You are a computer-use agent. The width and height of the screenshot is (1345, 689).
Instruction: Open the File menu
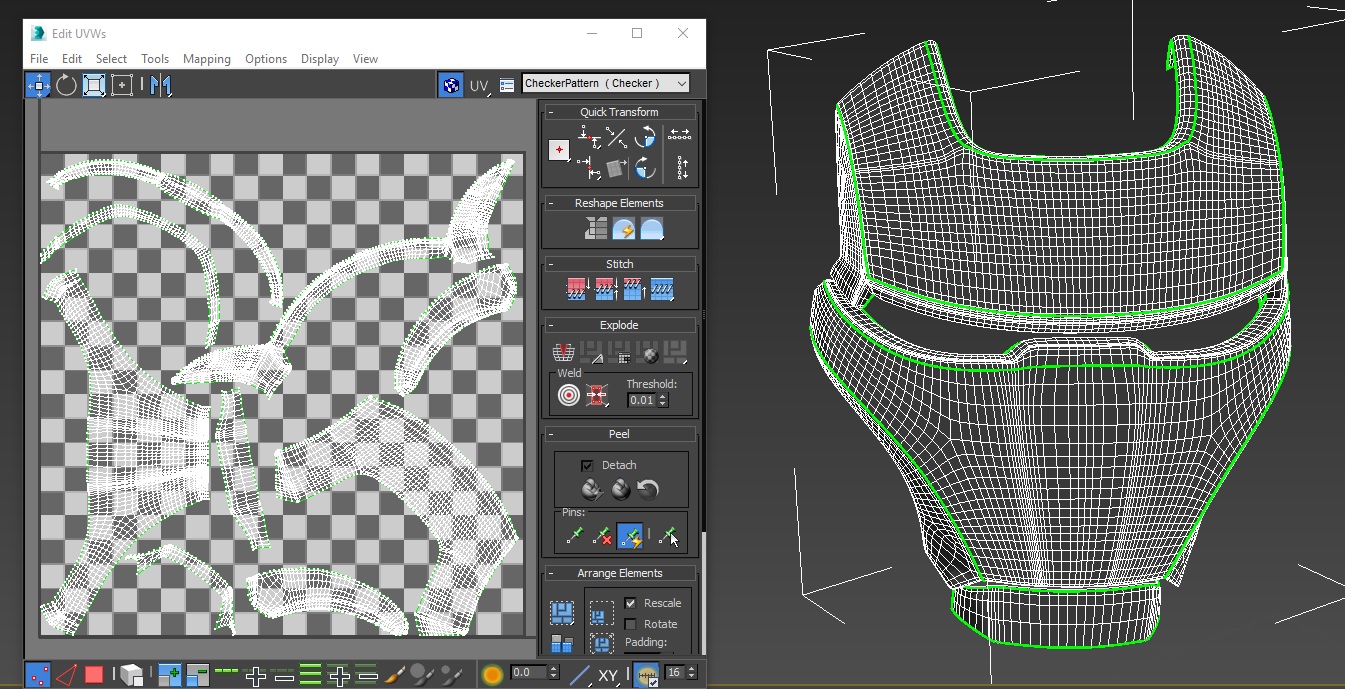(x=39, y=59)
